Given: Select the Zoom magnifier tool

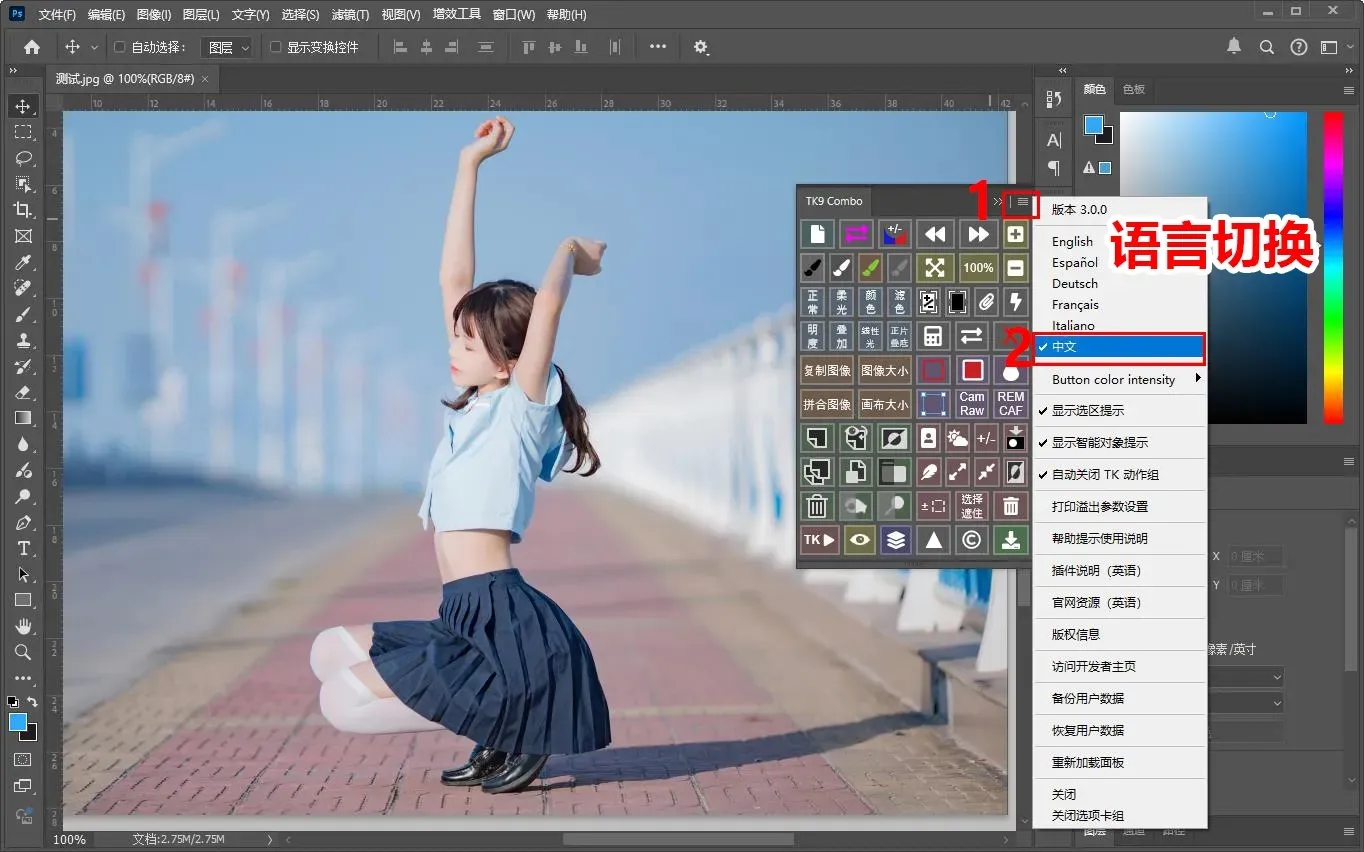Looking at the screenshot, I should point(22,652).
